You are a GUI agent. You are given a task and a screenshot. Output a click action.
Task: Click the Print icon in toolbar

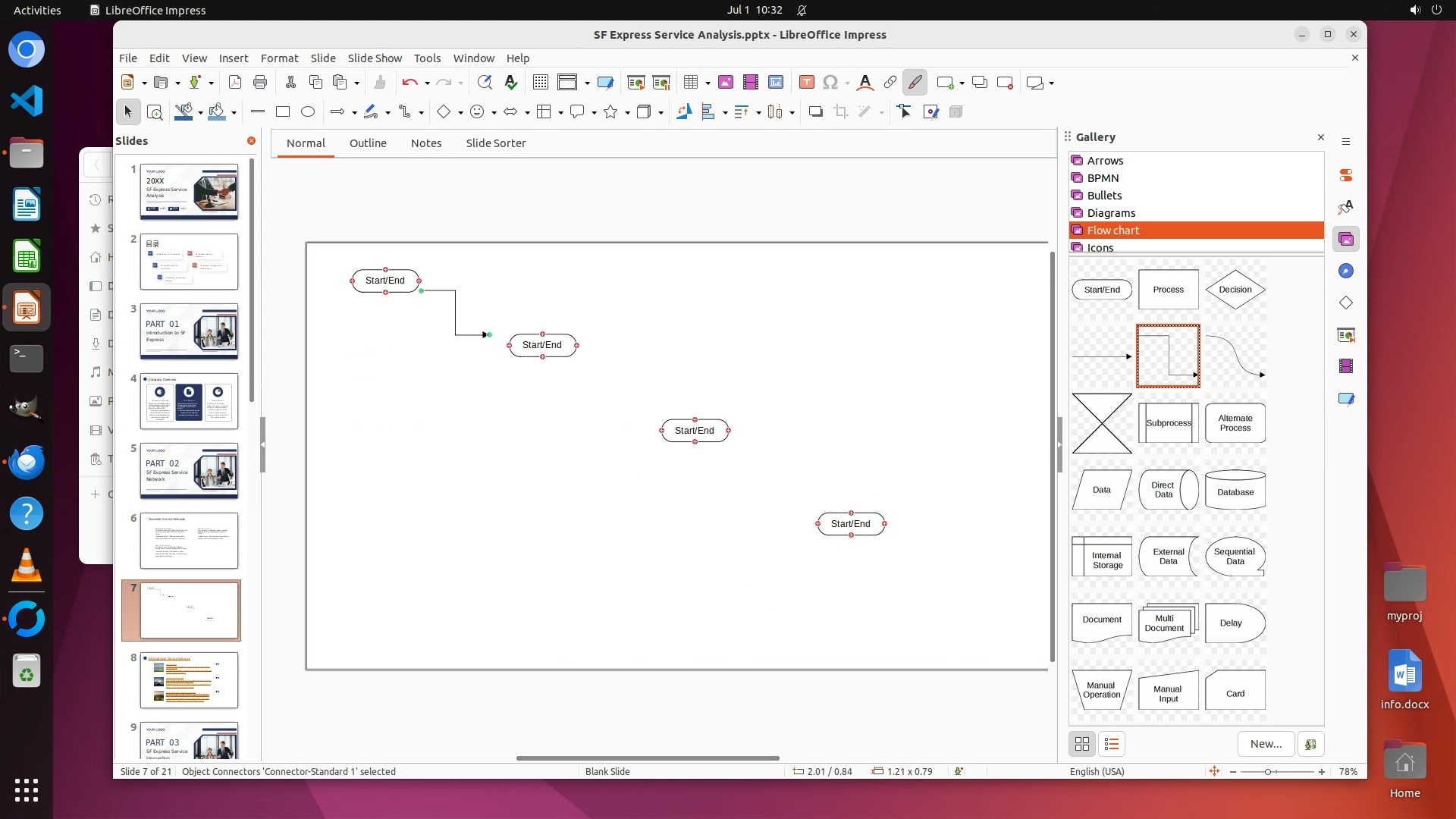tap(260, 83)
